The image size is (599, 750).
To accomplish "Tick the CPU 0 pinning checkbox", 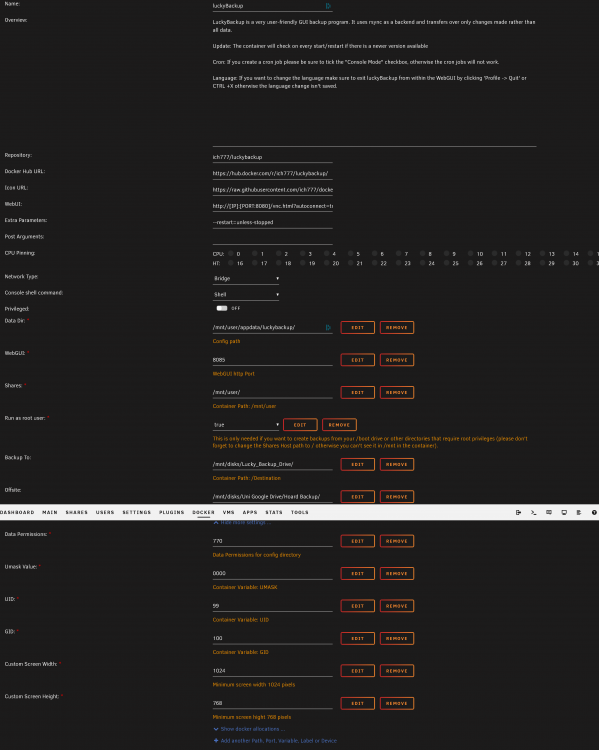I will point(231,254).
